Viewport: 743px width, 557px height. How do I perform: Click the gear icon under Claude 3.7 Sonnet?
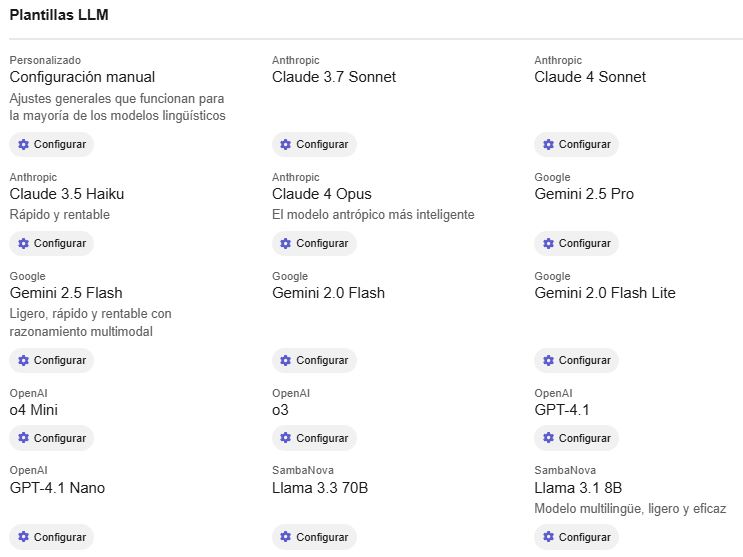tap(286, 145)
